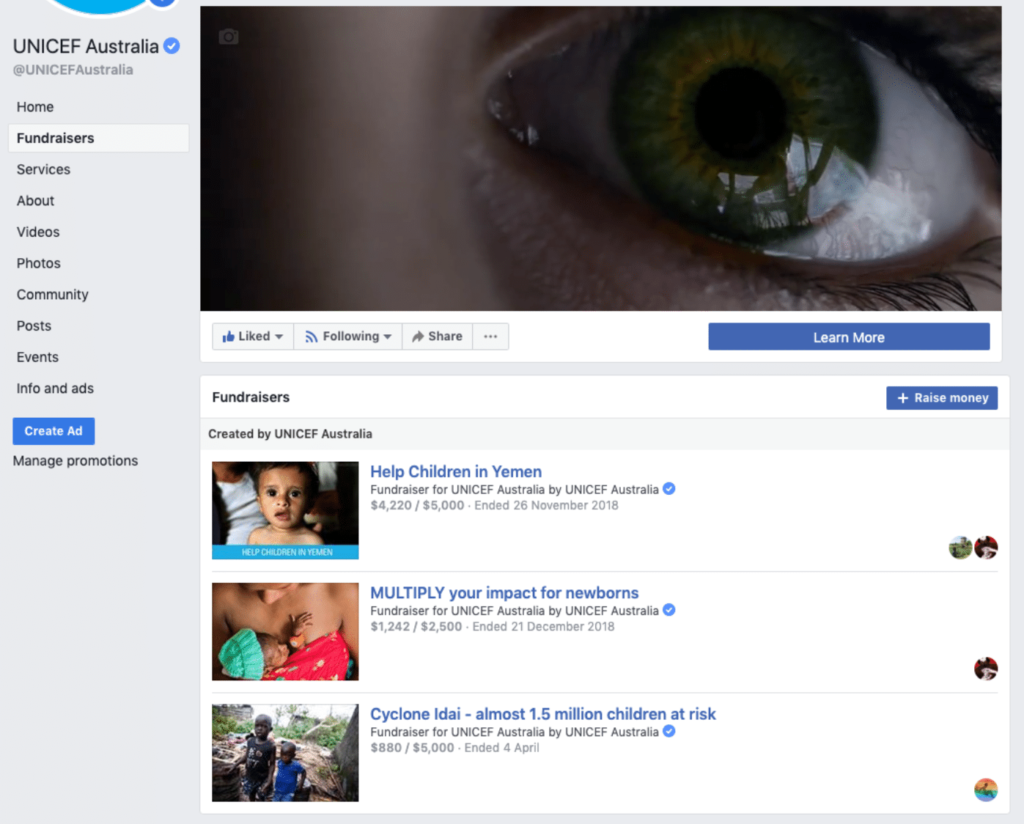Click verified badge on MULTIPLY your impact row
Image resolution: width=1024 pixels, height=824 pixels.
[x=669, y=610]
